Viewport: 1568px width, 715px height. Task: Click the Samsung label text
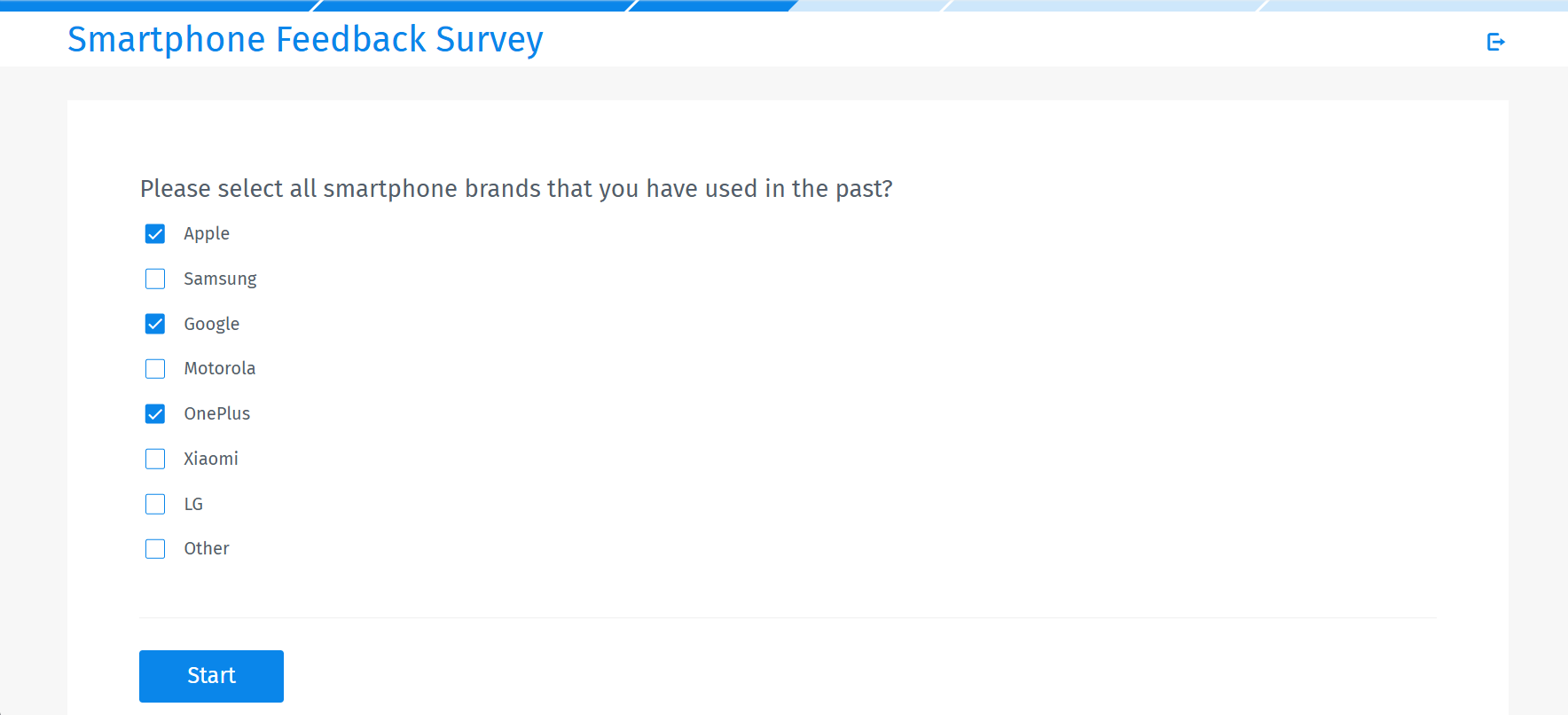tap(220, 279)
